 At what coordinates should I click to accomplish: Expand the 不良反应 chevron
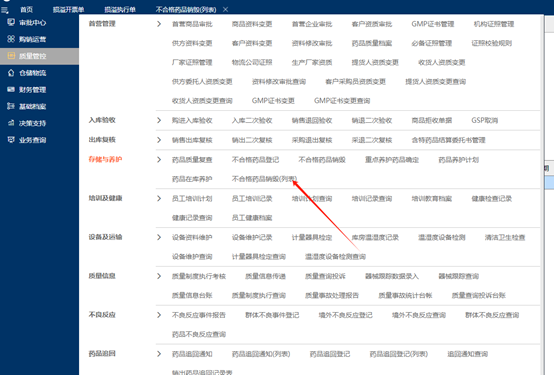pos(159,315)
